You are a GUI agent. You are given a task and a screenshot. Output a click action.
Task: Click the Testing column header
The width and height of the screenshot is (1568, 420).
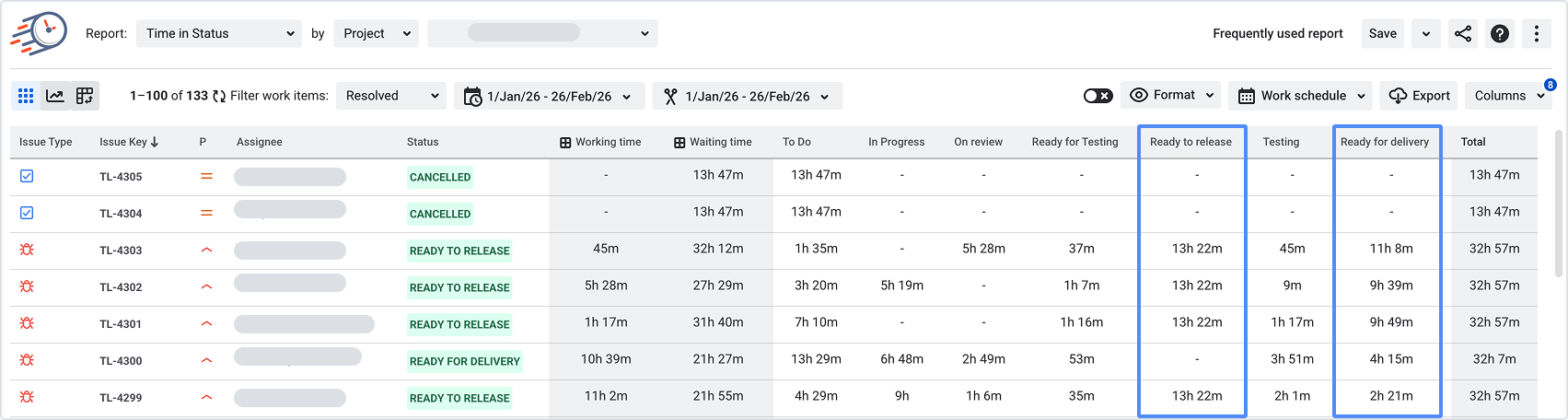pos(1281,142)
